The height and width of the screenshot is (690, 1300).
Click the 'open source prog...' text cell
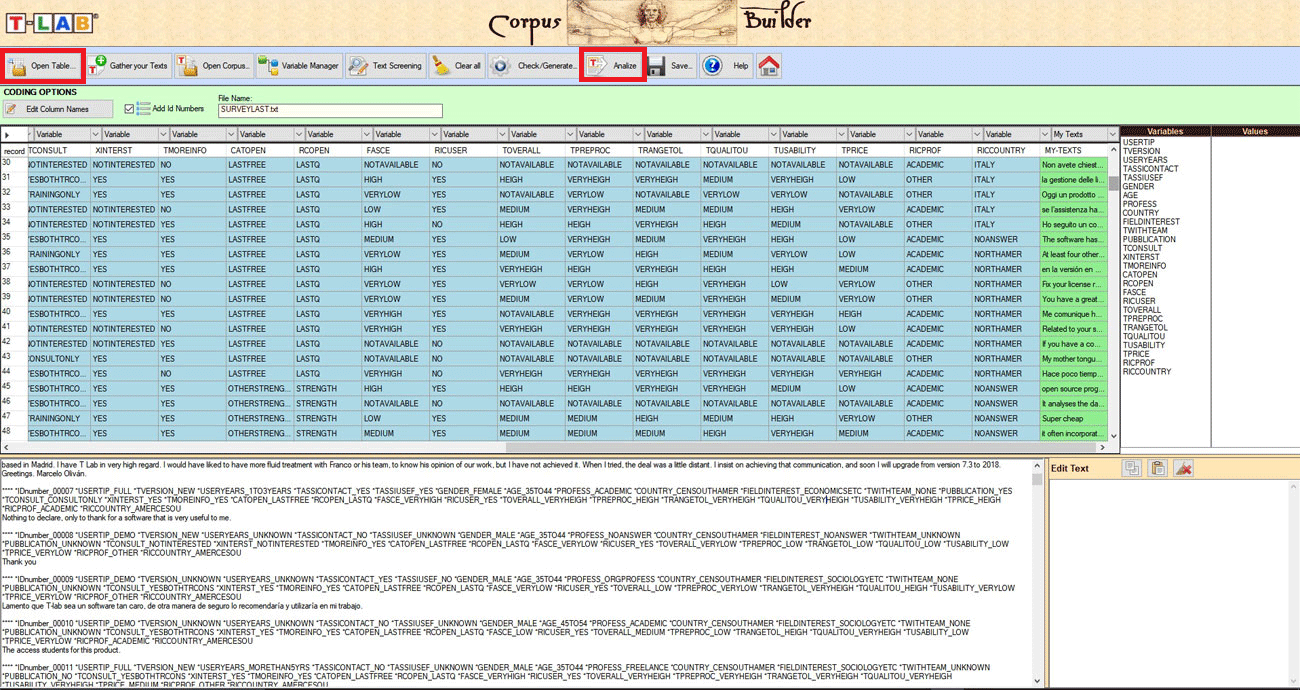(1072, 389)
